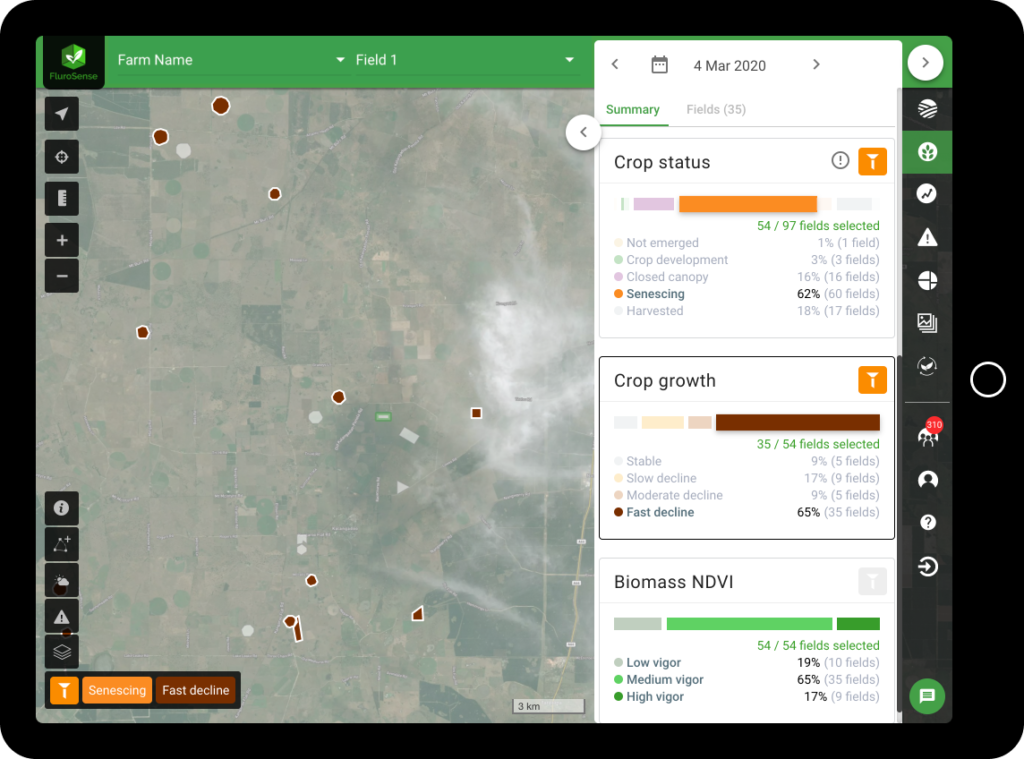1024x759 pixels.
Task: Open the pie chart segments sidebar icon
Action: pos(927,281)
